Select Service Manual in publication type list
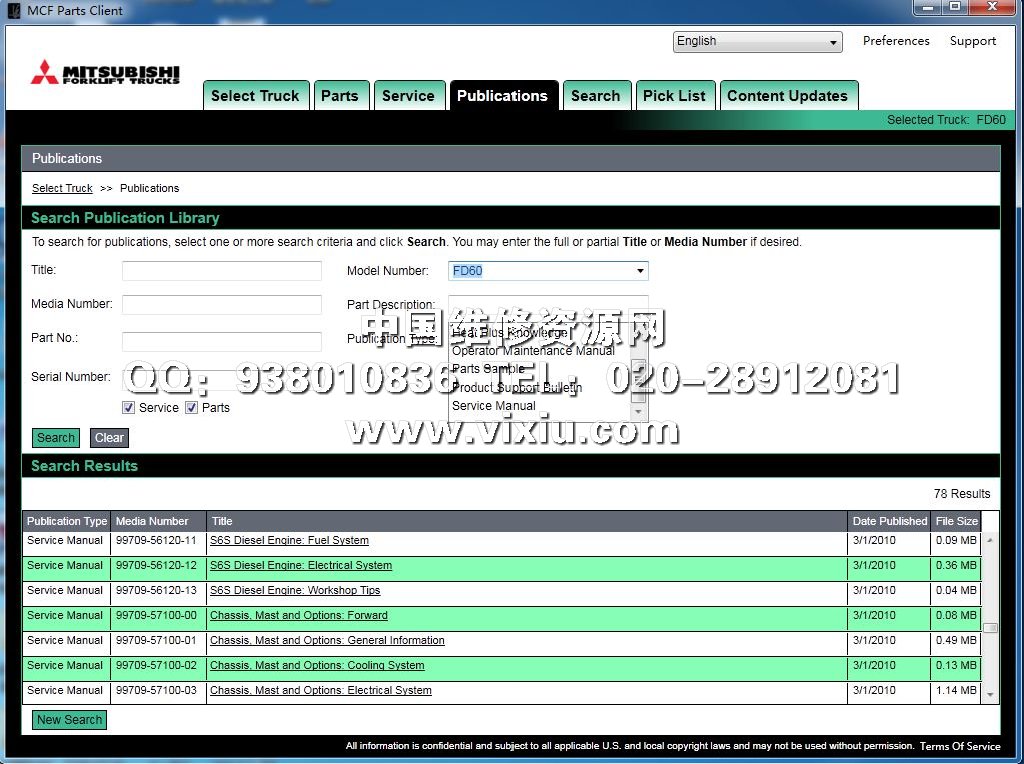 point(494,406)
